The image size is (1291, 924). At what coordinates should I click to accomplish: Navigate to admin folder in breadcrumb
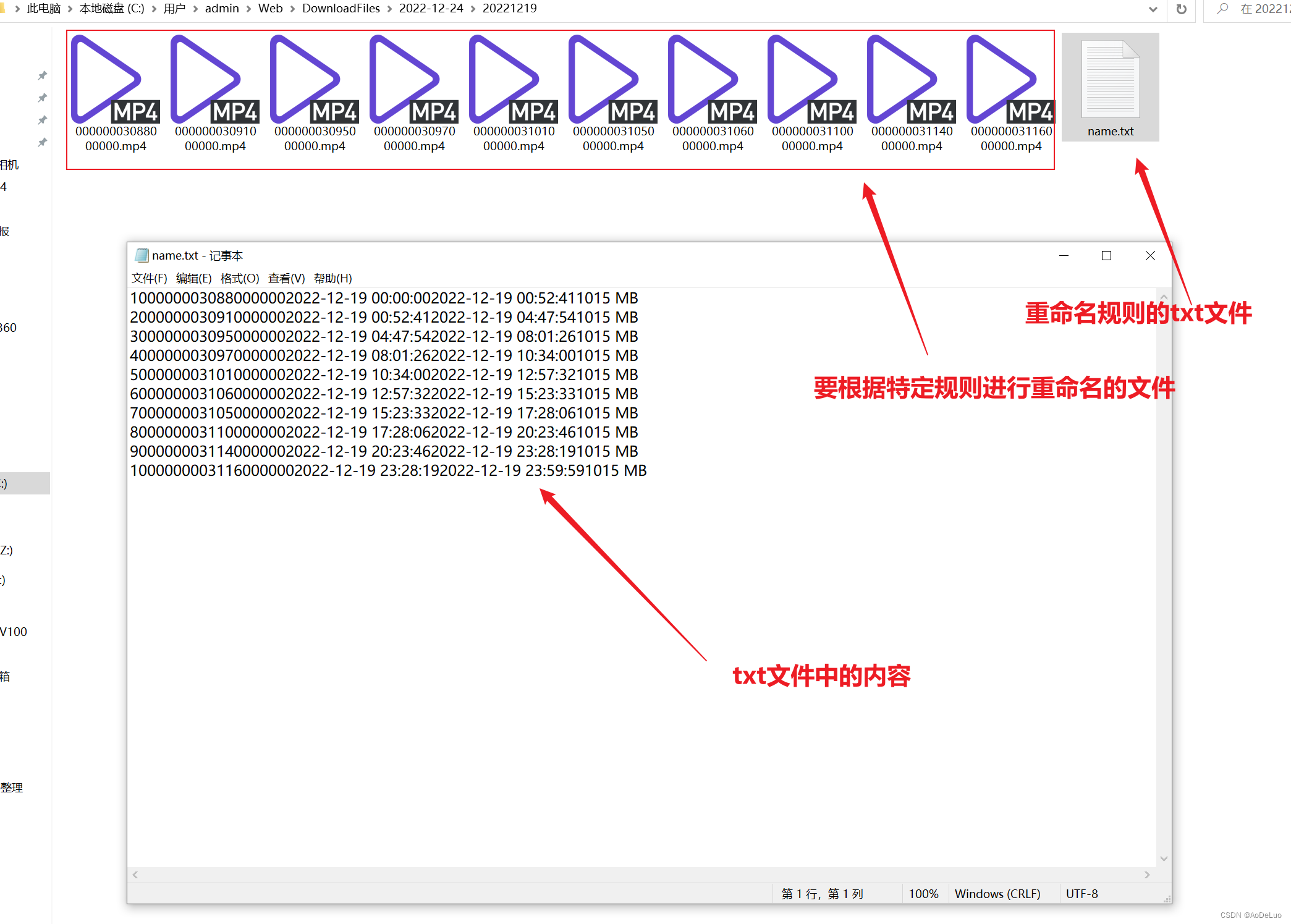222,9
